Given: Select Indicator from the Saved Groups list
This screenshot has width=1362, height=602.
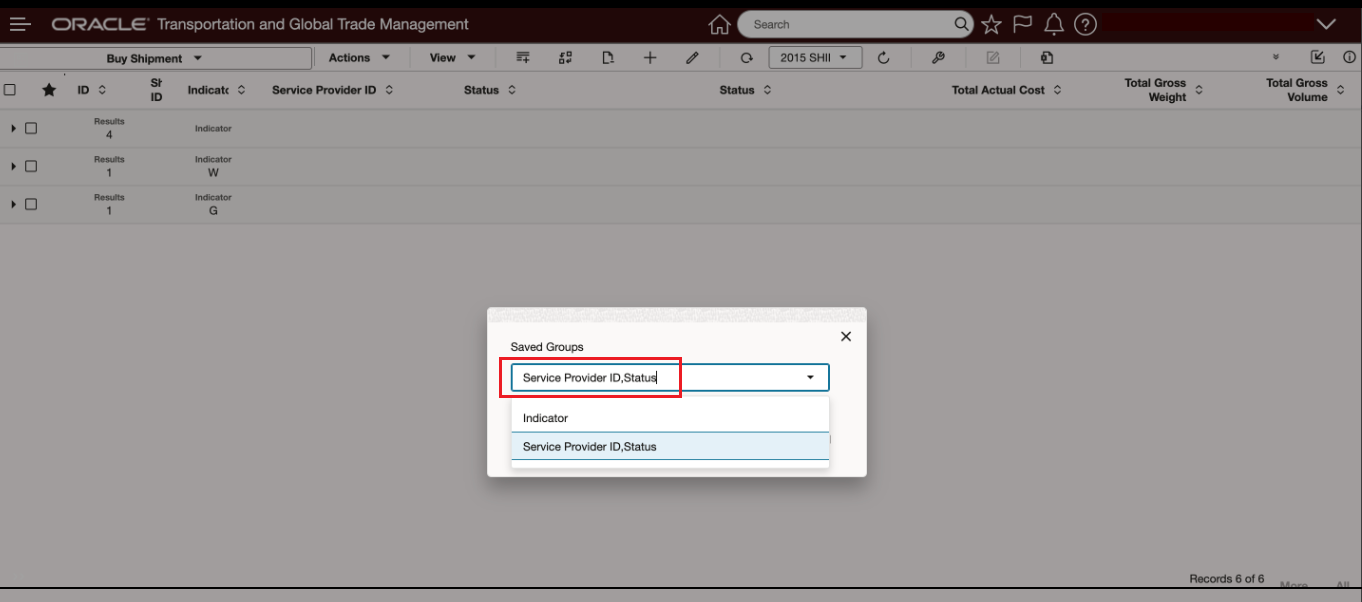Looking at the screenshot, I should click(x=670, y=418).
